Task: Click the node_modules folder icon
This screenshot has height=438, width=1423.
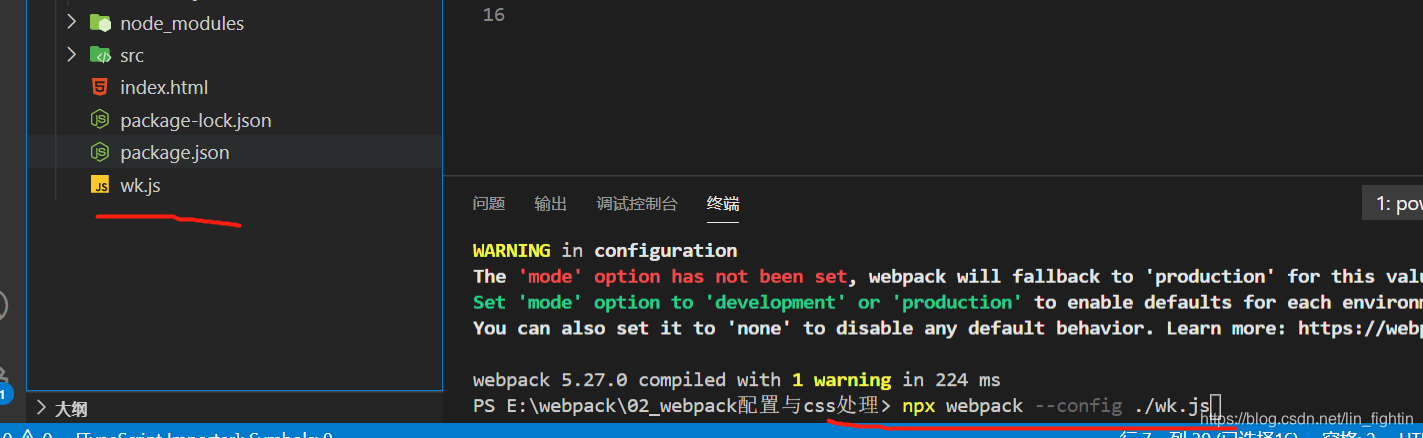Action: coord(100,22)
